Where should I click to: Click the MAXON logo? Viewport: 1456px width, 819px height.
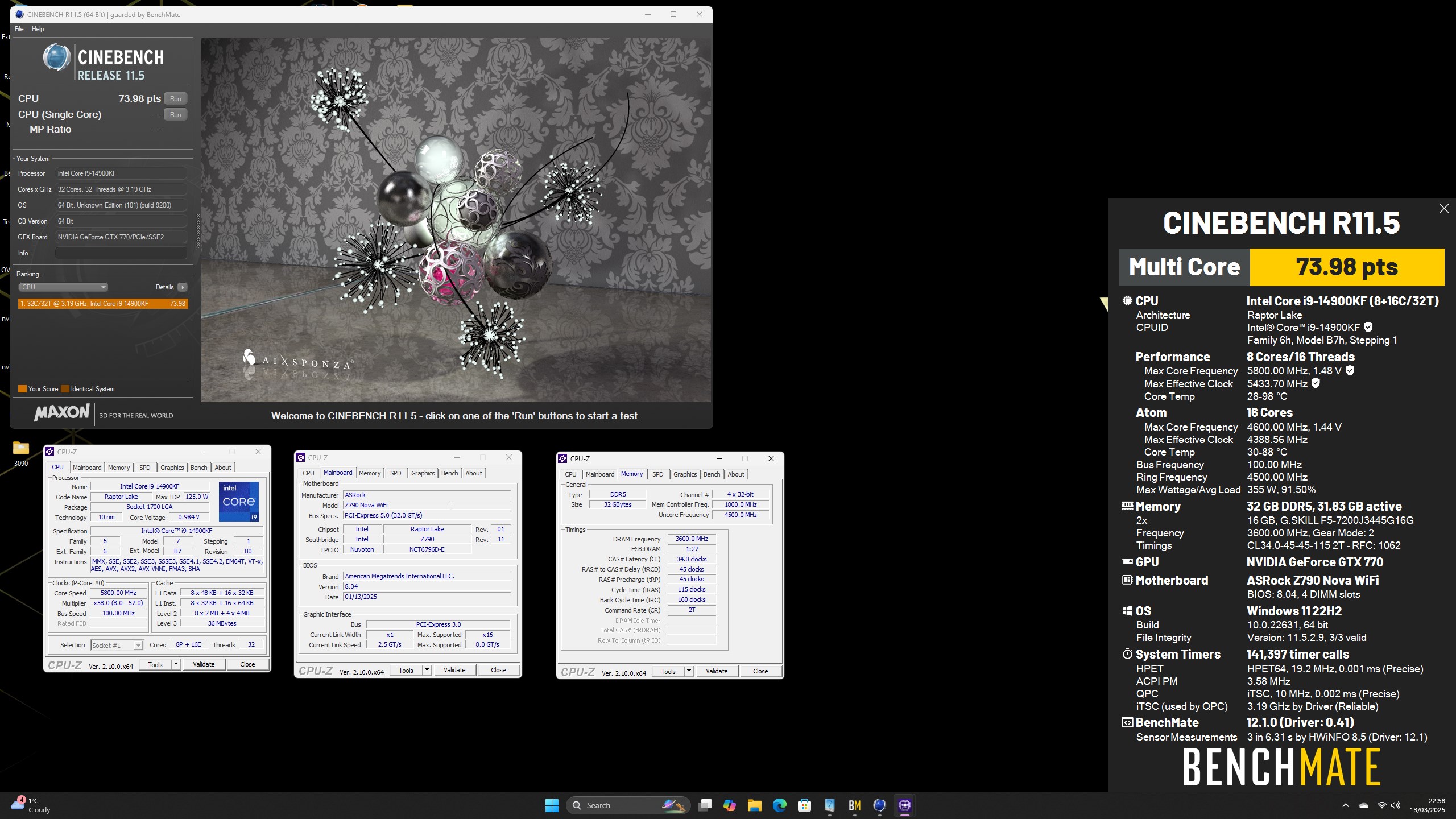click(62, 412)
